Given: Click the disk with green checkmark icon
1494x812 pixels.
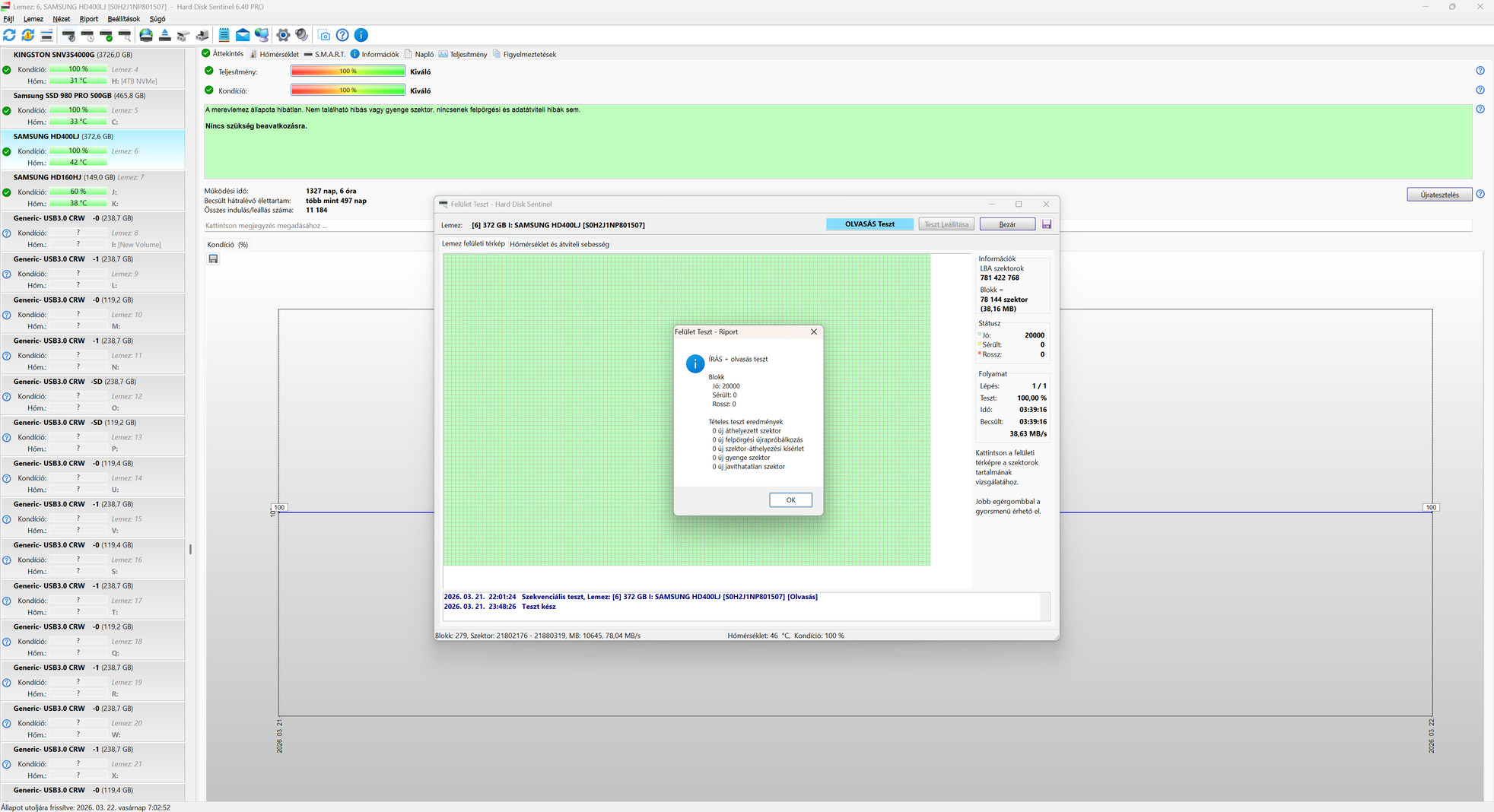Looking at the screenshot, I should tap(106, 35).
